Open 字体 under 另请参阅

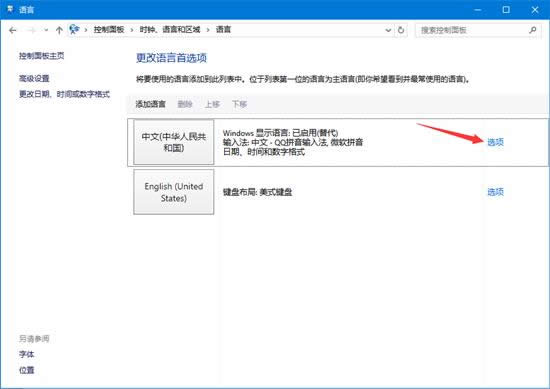coord(27,354)
